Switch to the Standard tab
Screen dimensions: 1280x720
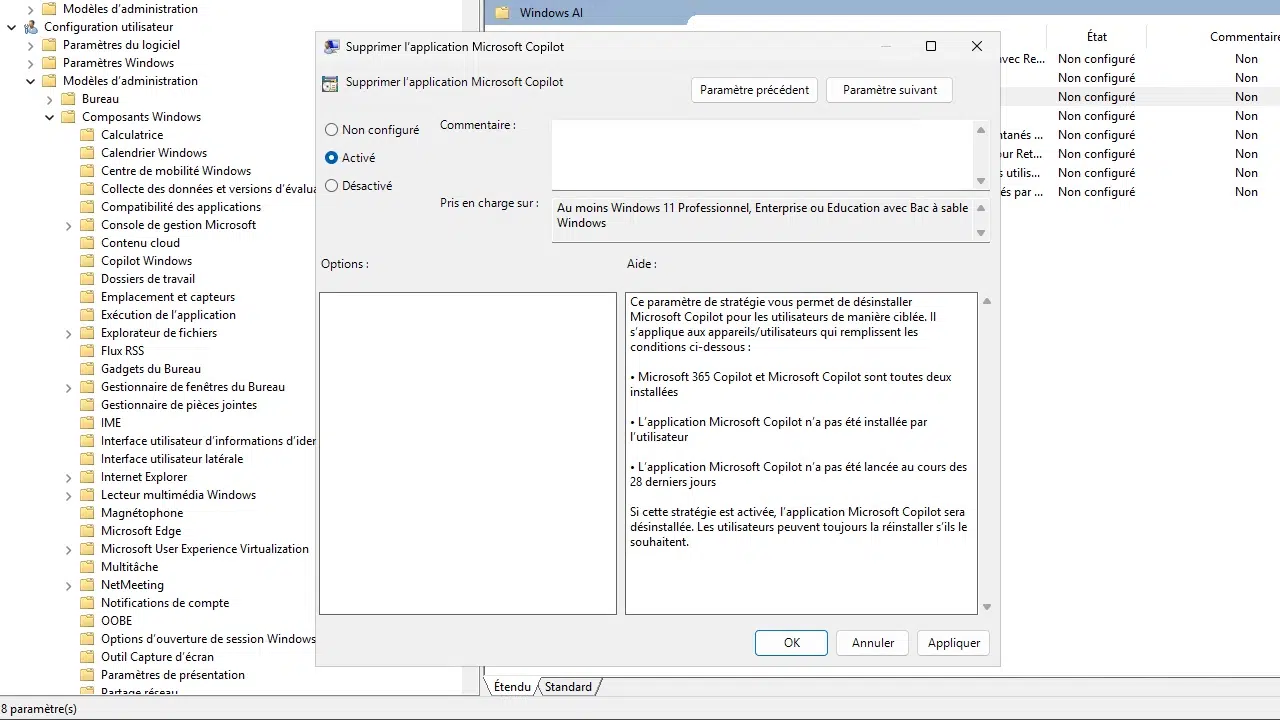pos(567,687)
